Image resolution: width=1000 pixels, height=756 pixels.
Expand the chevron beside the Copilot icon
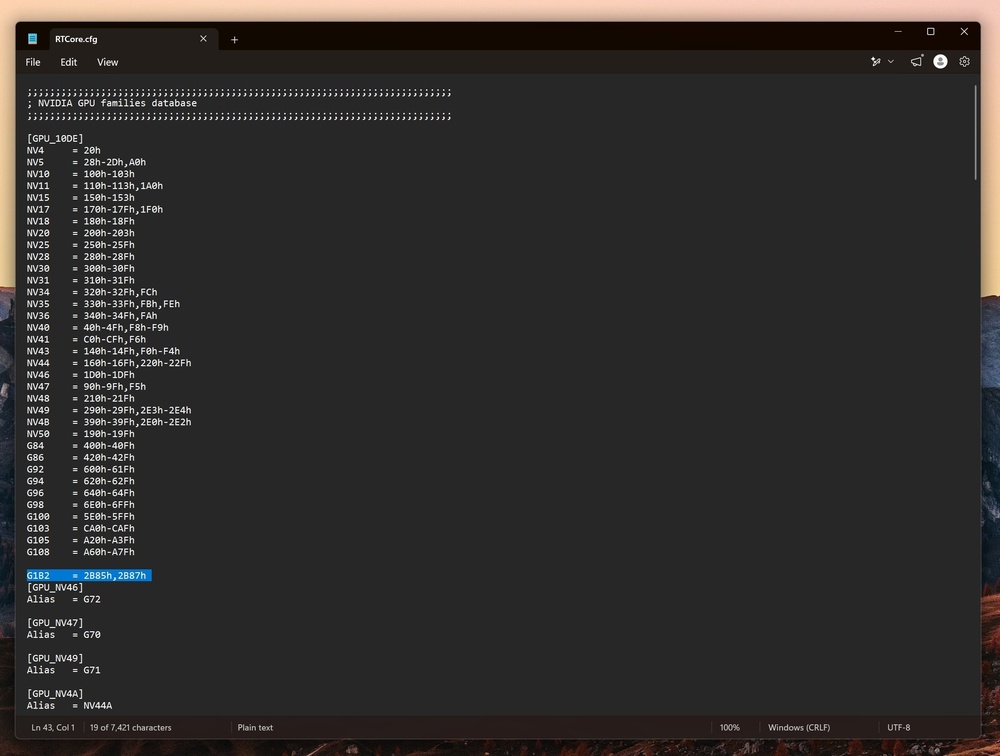891,62
